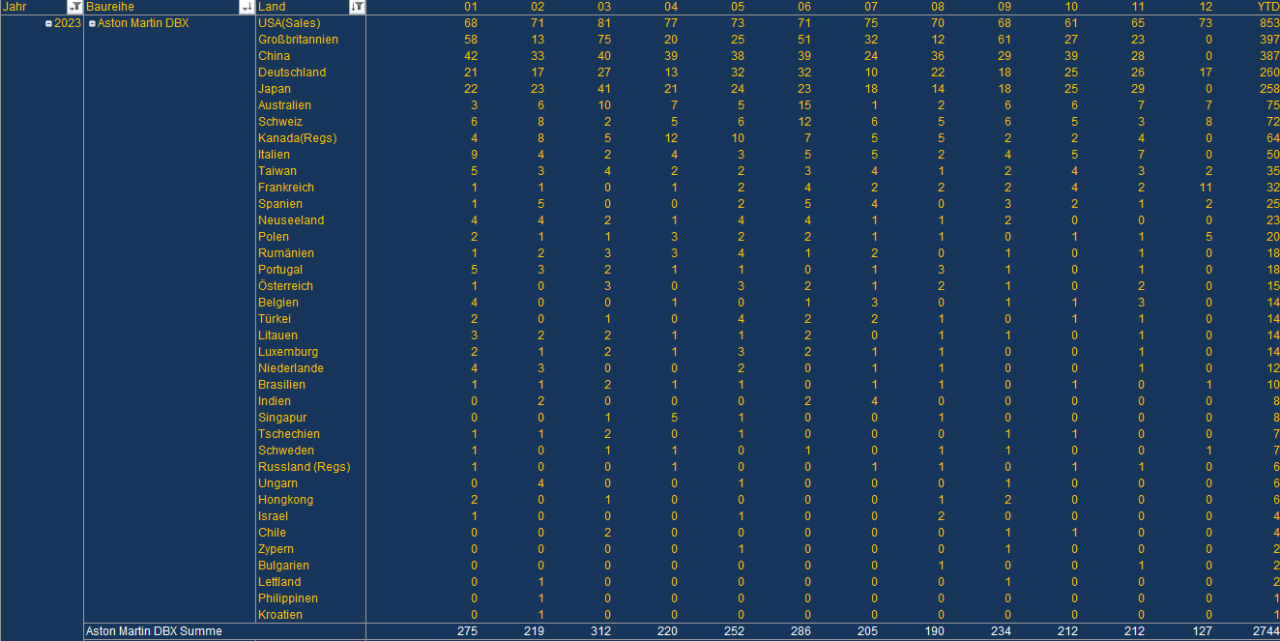
Task: Select the Schweden row label
Action: [x=286, y=450]
